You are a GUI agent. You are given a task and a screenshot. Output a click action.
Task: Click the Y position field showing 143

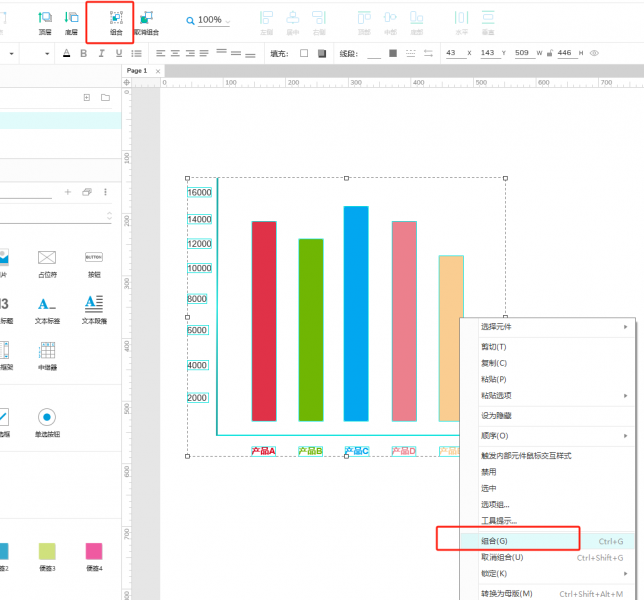[490, 53]
